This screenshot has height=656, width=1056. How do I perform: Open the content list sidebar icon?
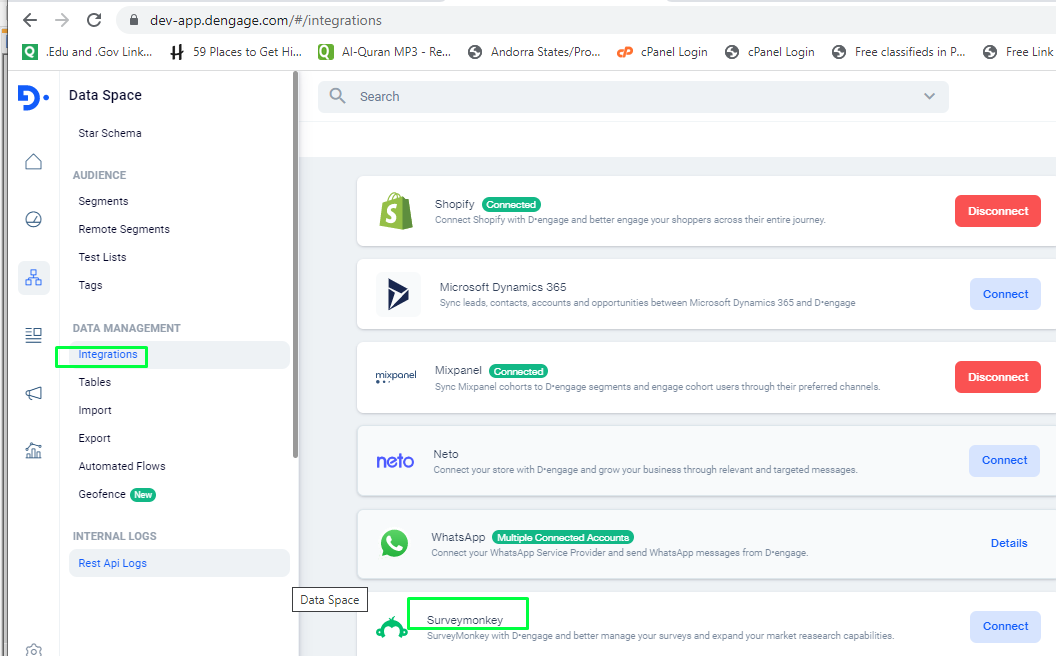tap(34, 335)
